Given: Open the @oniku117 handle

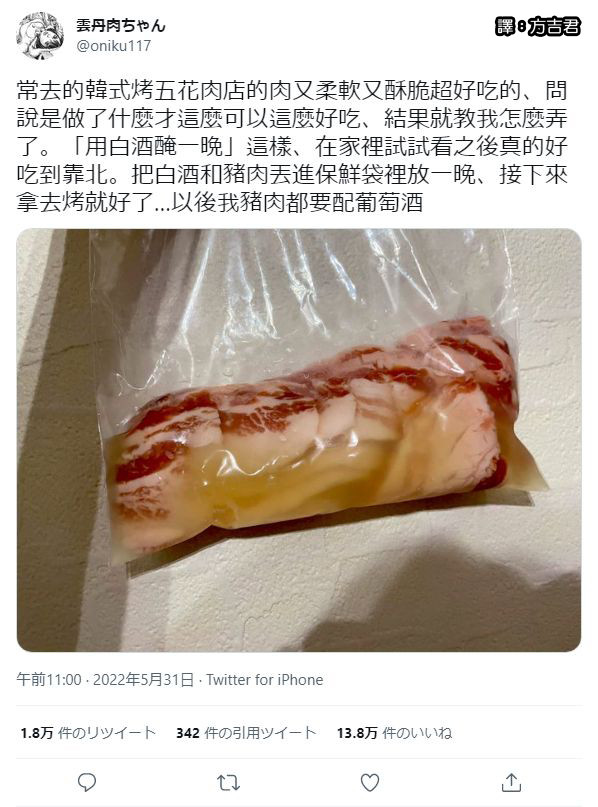Looking at the screenshot, I should 114,46.
